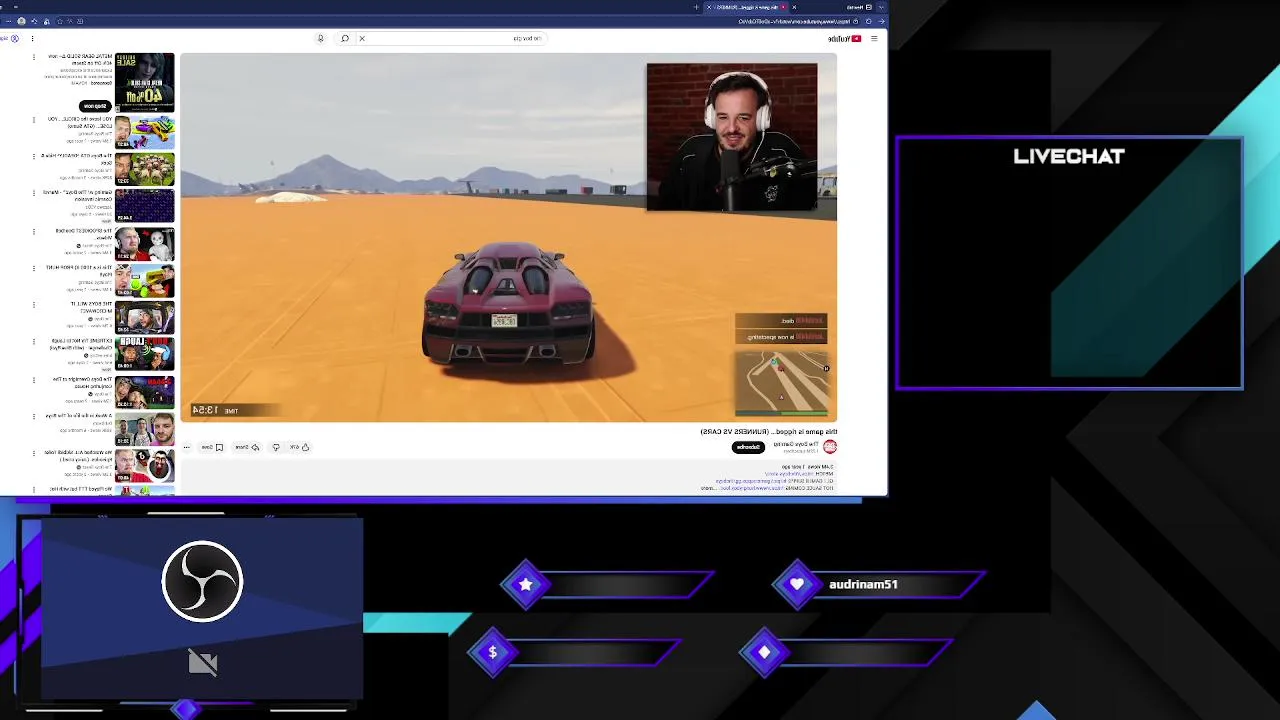
Task: Click the star icon alert bar
Action: point(526,584)
